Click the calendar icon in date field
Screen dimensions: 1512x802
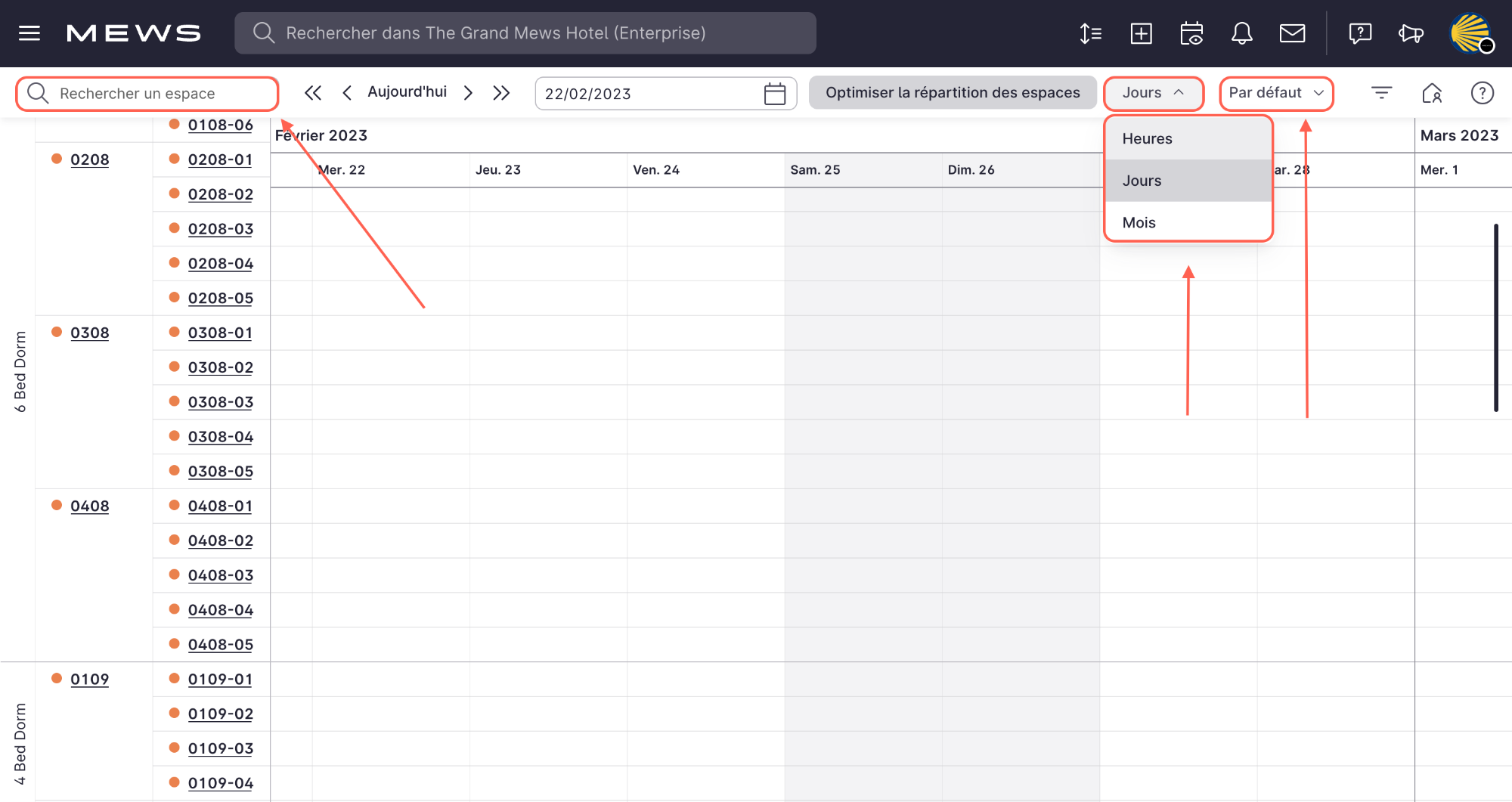pyautogui.click(x=775, y=94)
